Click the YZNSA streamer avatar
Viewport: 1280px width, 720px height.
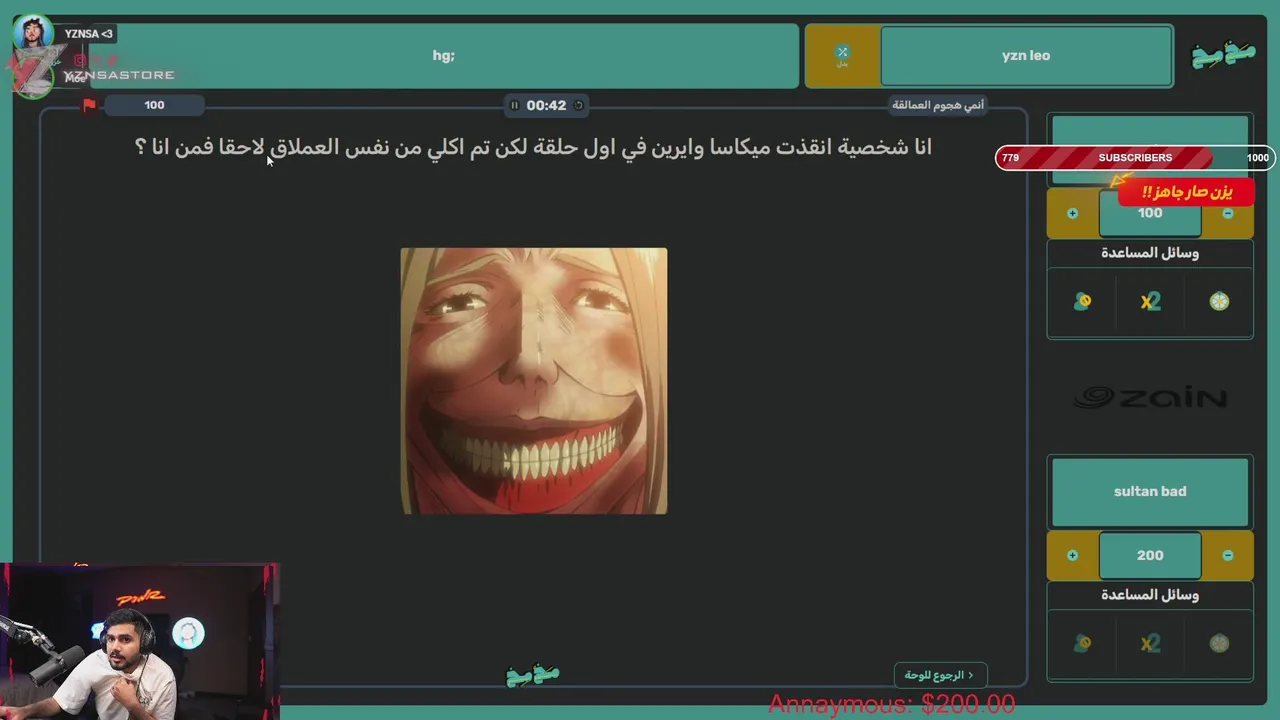point(34,33)
